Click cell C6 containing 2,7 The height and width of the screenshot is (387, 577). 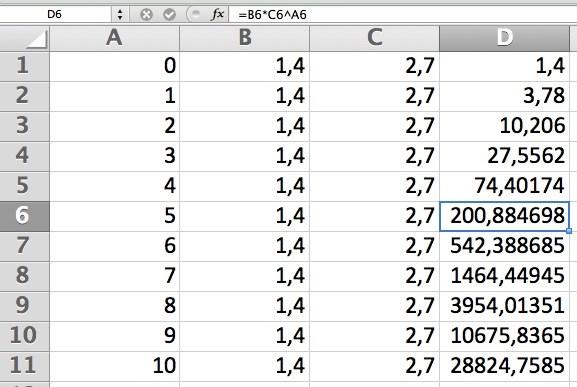[x=374, y=216]
